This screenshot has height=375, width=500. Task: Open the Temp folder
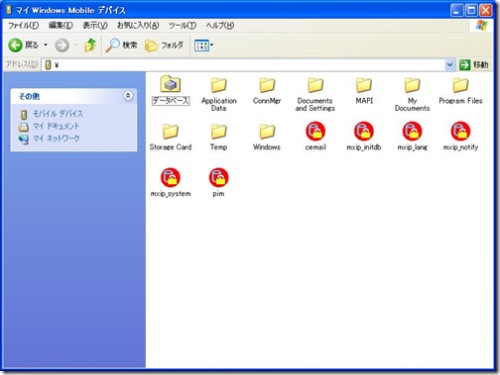pyautogui.click(x=219, y=131)
